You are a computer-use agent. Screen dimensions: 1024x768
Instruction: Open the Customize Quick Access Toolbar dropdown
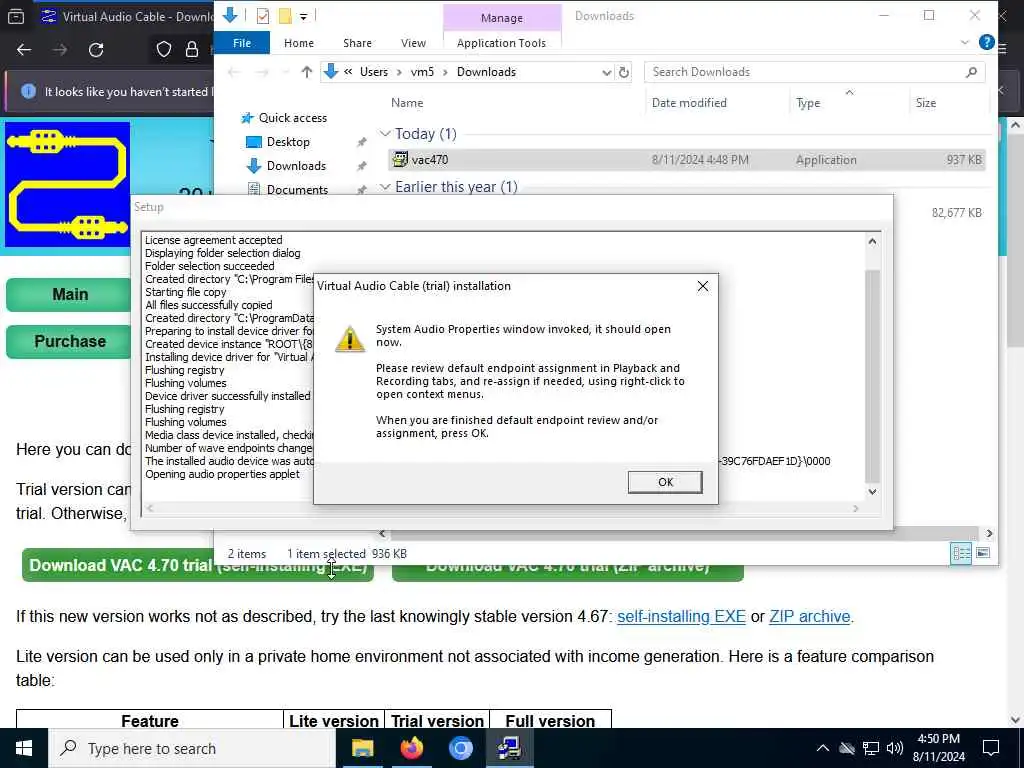304,16
